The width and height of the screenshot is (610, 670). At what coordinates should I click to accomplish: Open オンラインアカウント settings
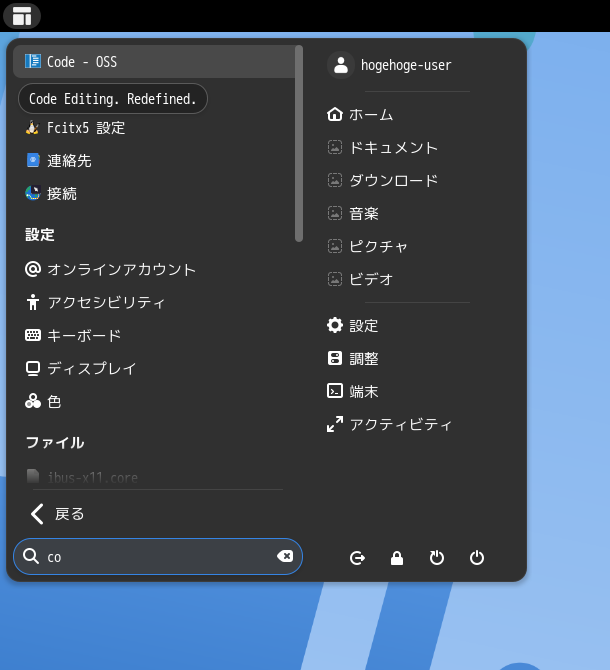click(154, 269)
